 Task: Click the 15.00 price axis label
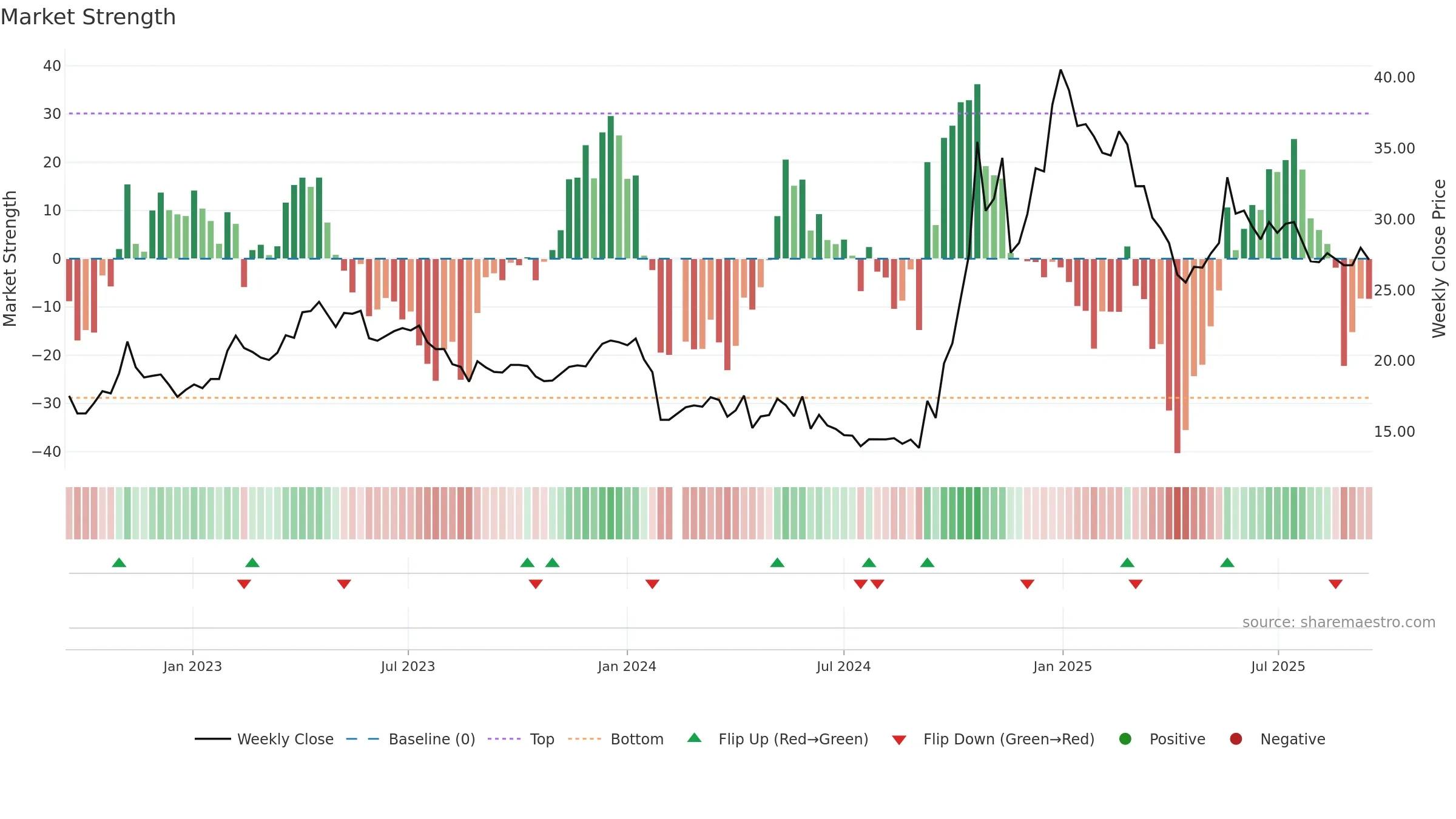point(1394,431)
